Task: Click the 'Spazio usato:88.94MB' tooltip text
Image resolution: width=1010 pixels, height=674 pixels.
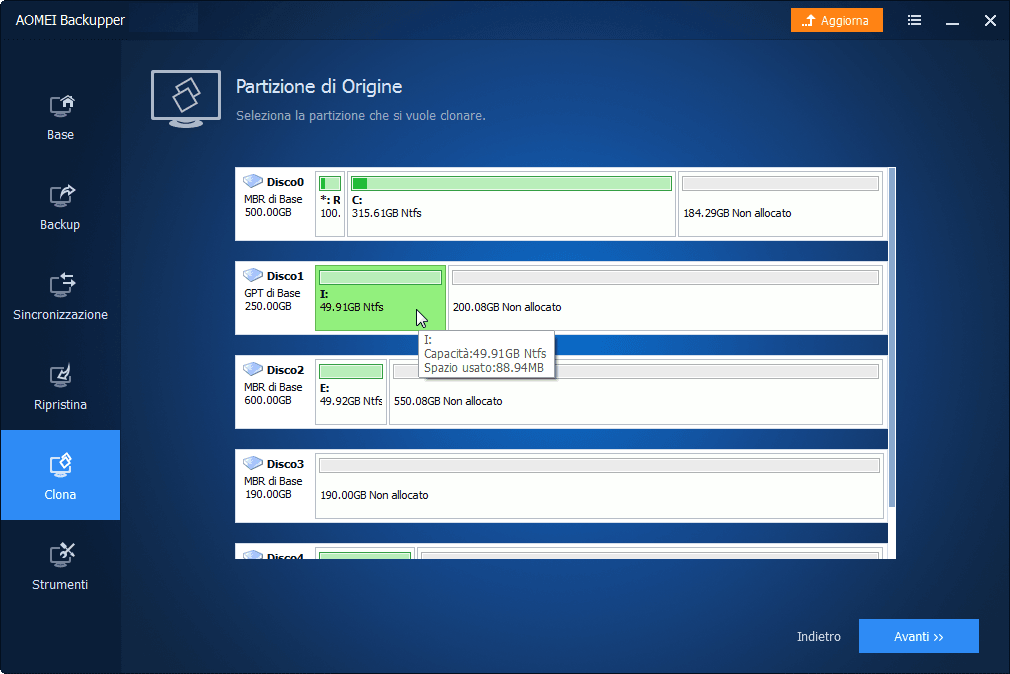Action: (x=484, y=368)
